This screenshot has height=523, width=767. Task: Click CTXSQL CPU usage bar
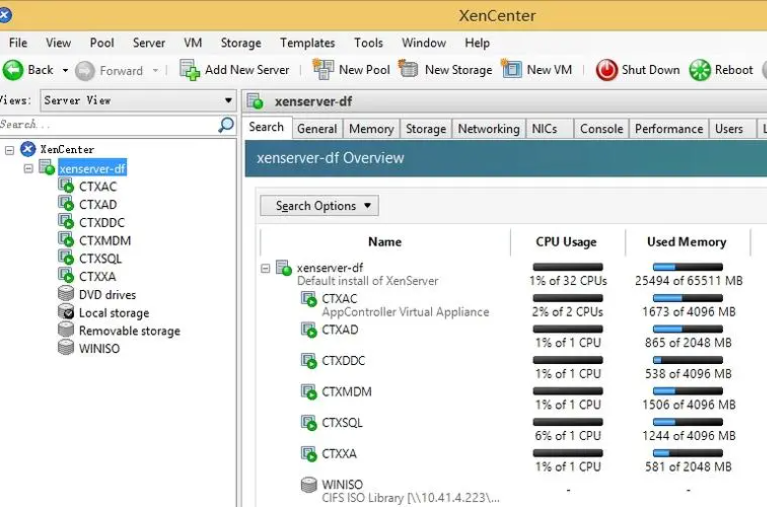coord(568,422)
